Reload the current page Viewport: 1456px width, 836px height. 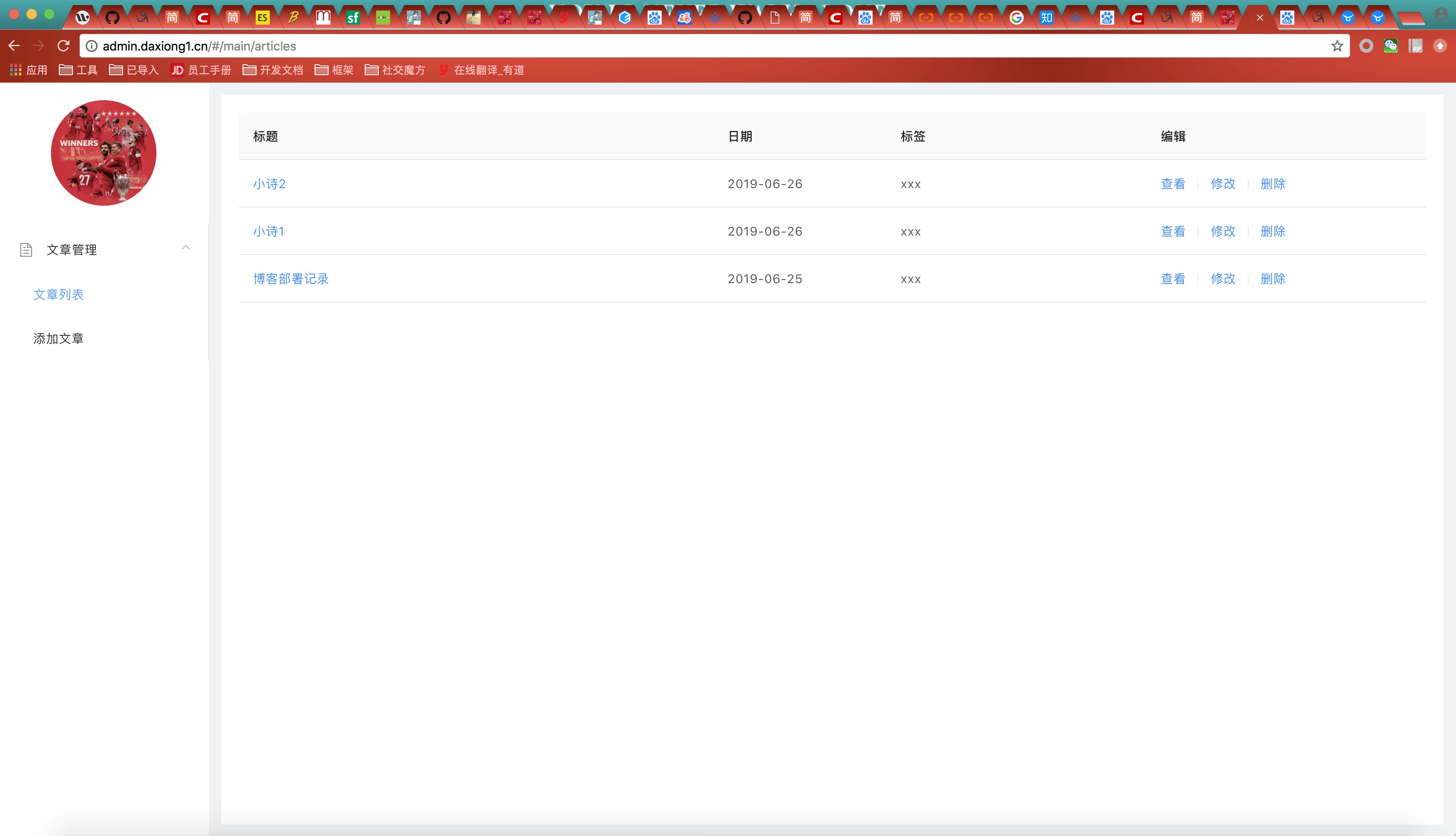pos(64,46)
